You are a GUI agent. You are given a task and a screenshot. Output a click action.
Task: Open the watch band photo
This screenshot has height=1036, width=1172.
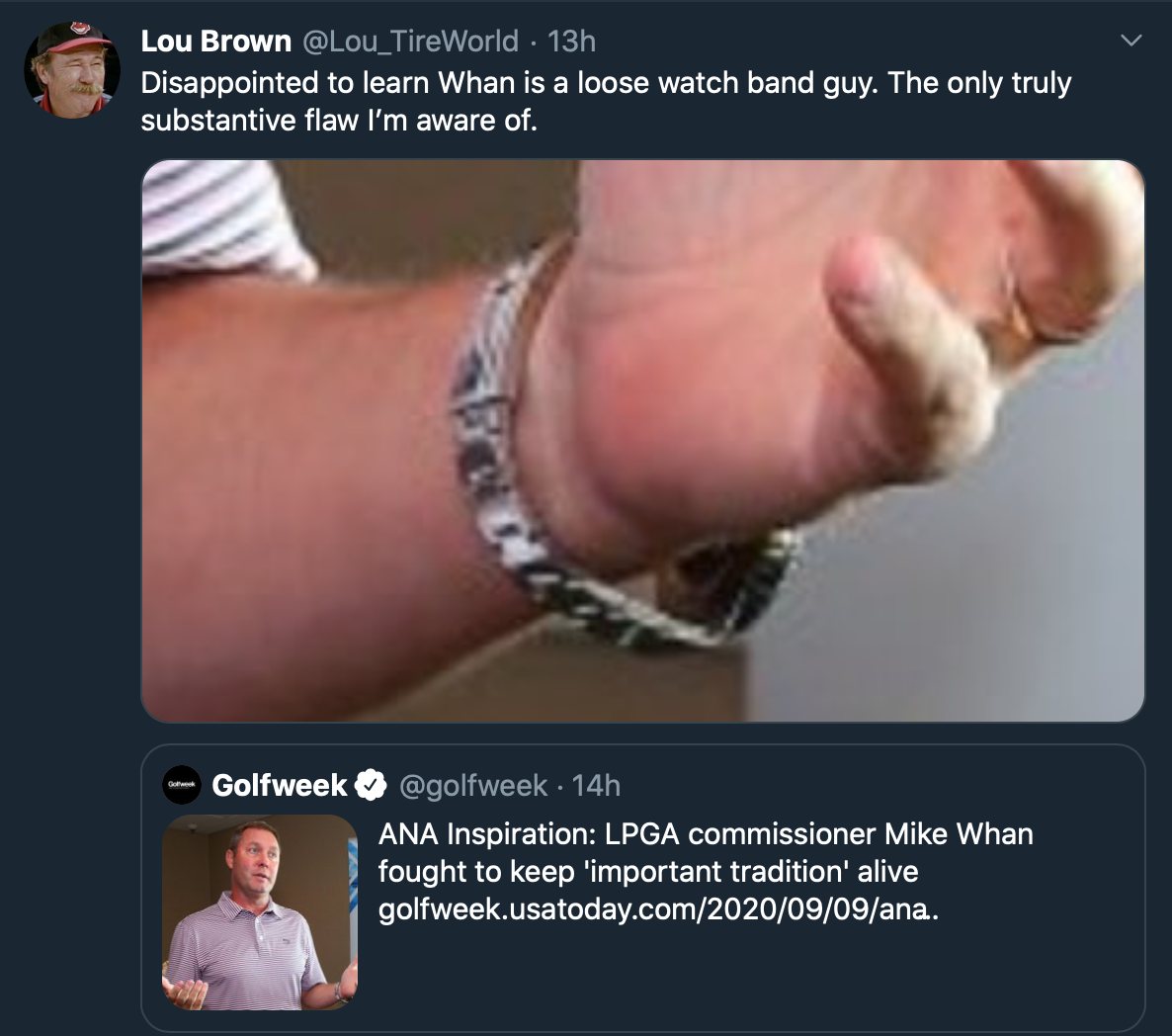(x=642, y=441)
